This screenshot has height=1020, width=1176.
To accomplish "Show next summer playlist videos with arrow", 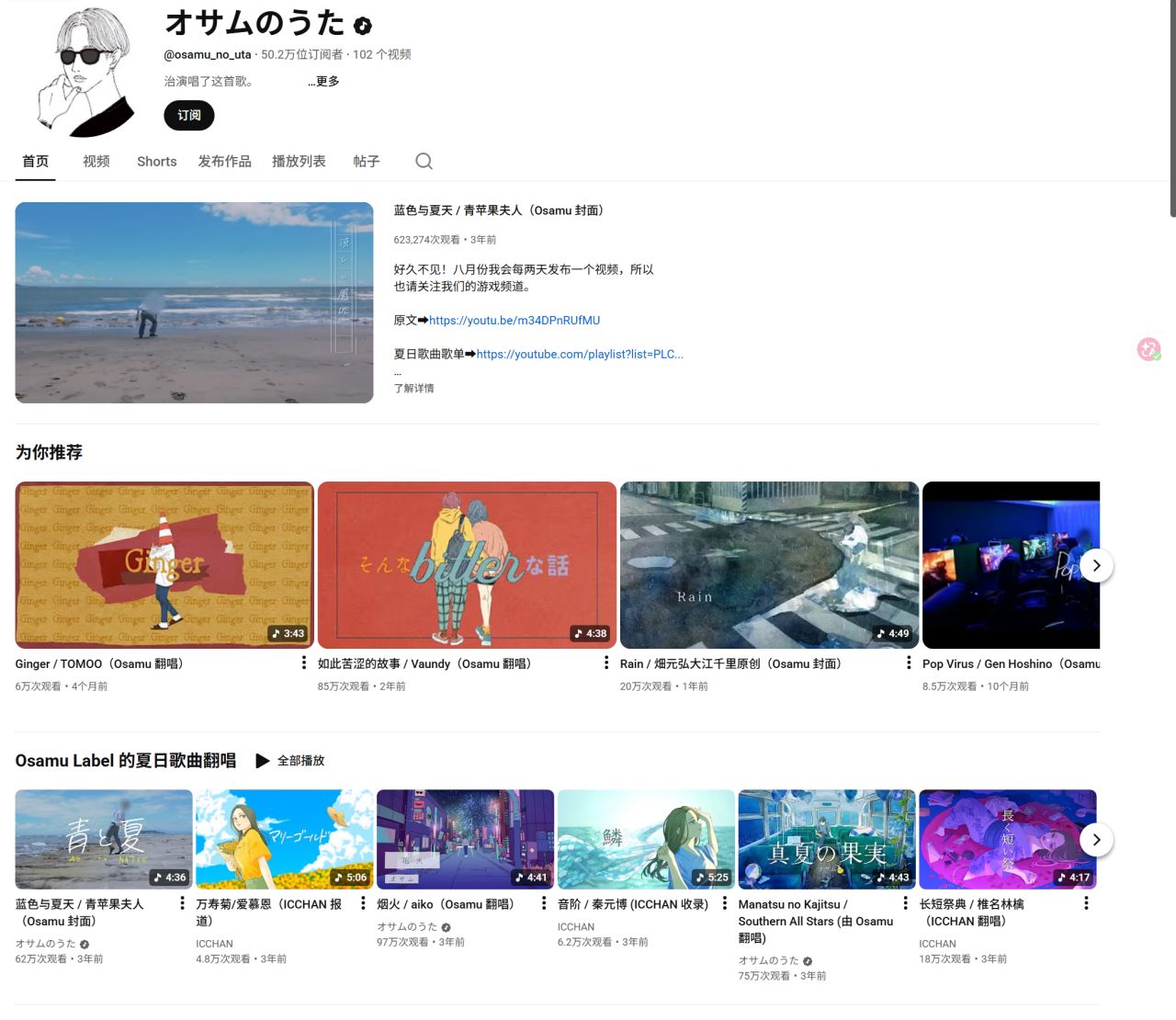I will point(1096,840).
